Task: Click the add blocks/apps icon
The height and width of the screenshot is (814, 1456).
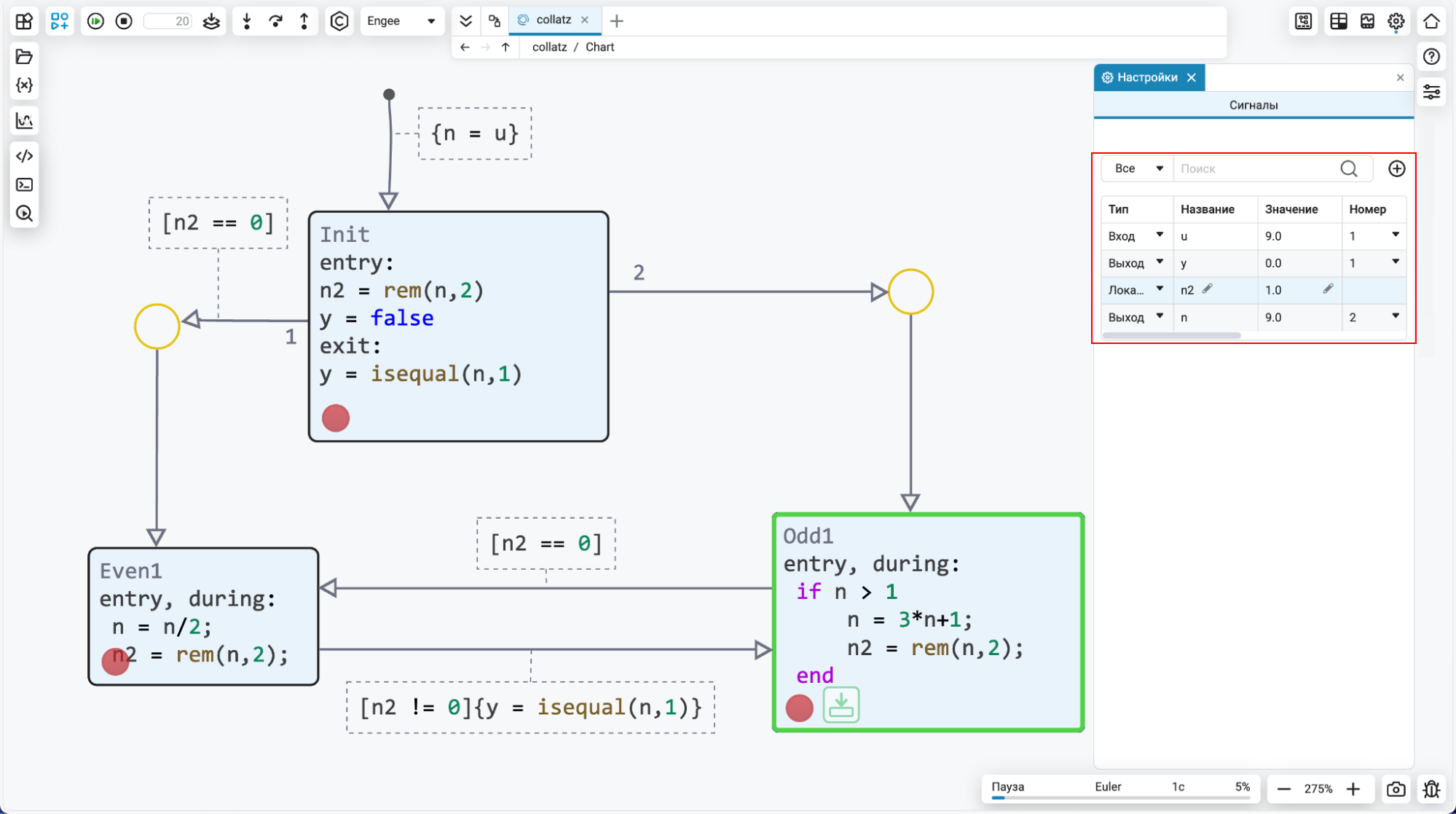Action: tap(60, 21)
